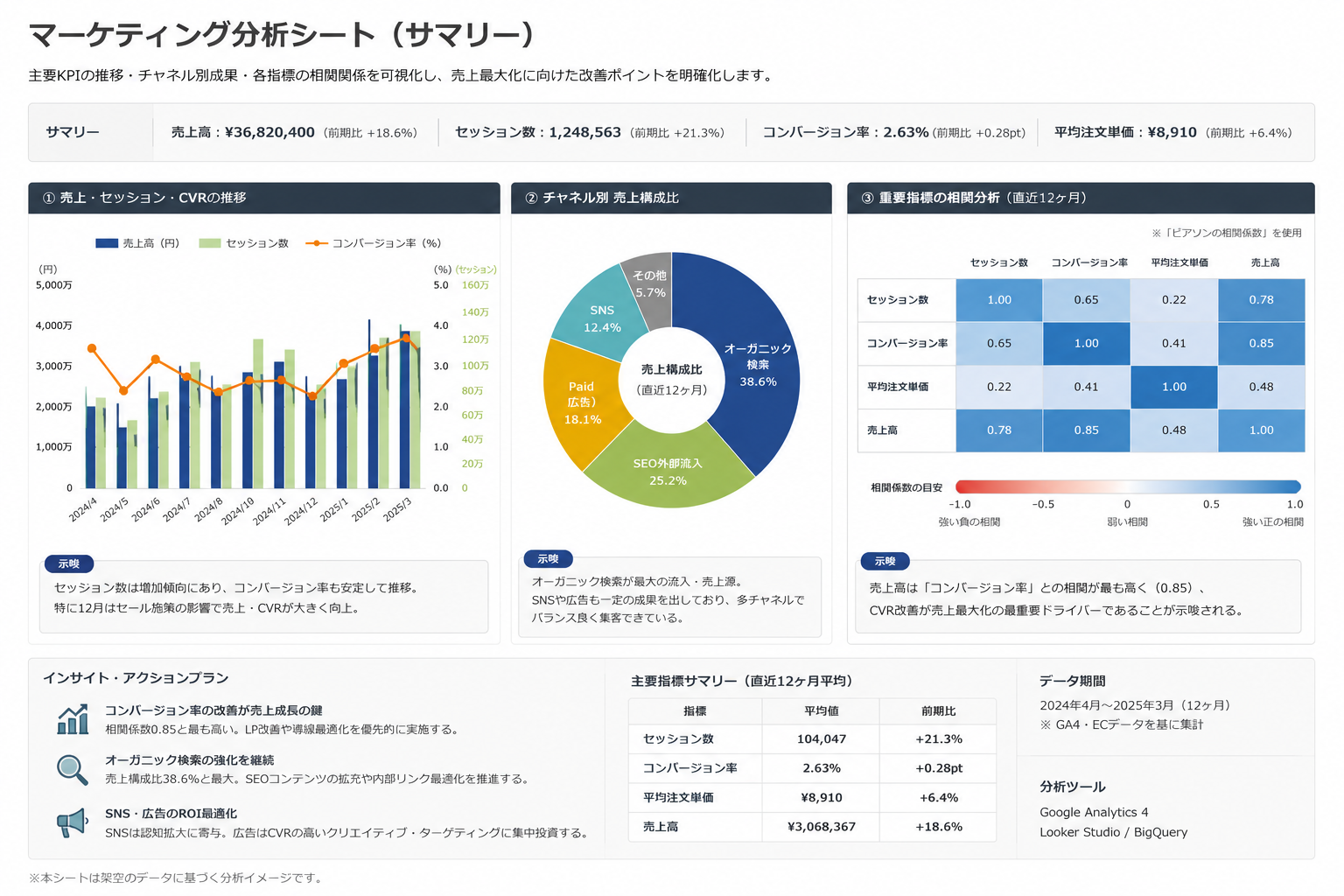The image size is (1344, 896).
Task: Click the 0.41 cell in the 平均注文単価 row
Action: point(1086,387)
